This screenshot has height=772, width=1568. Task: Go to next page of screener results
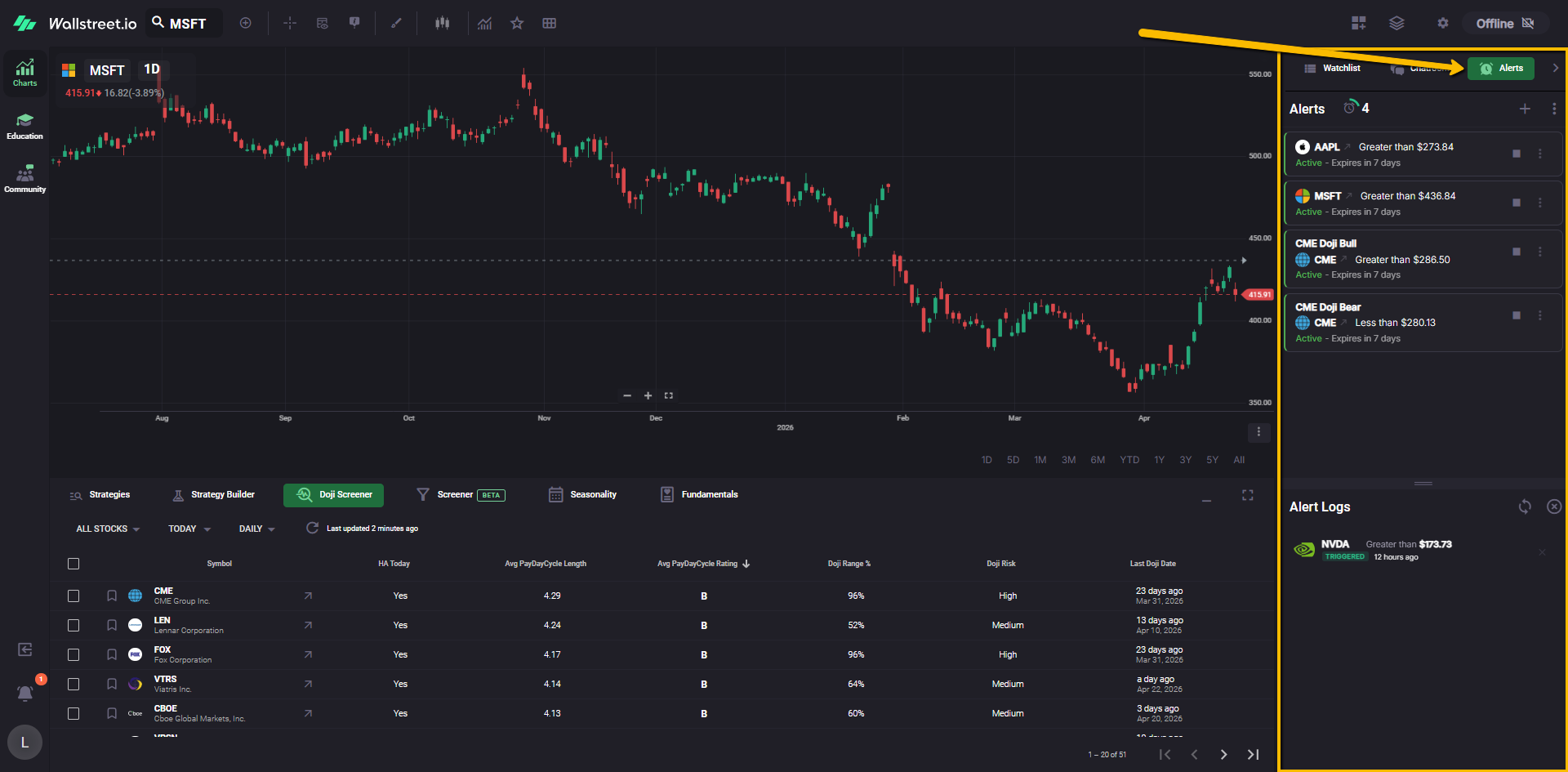1223,754
